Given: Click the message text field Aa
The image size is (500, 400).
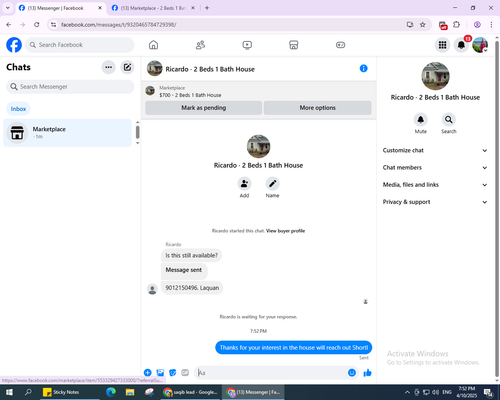Looking at the screenshot, I should [x=271, y=373].
